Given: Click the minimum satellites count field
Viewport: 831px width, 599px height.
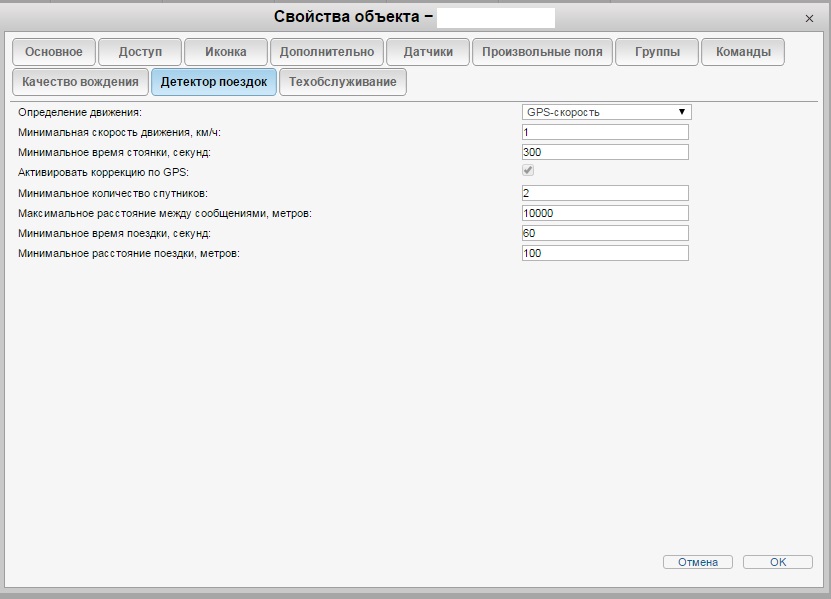Looking at the screenshot, I should pyautogui.click(x=605, y=193).
